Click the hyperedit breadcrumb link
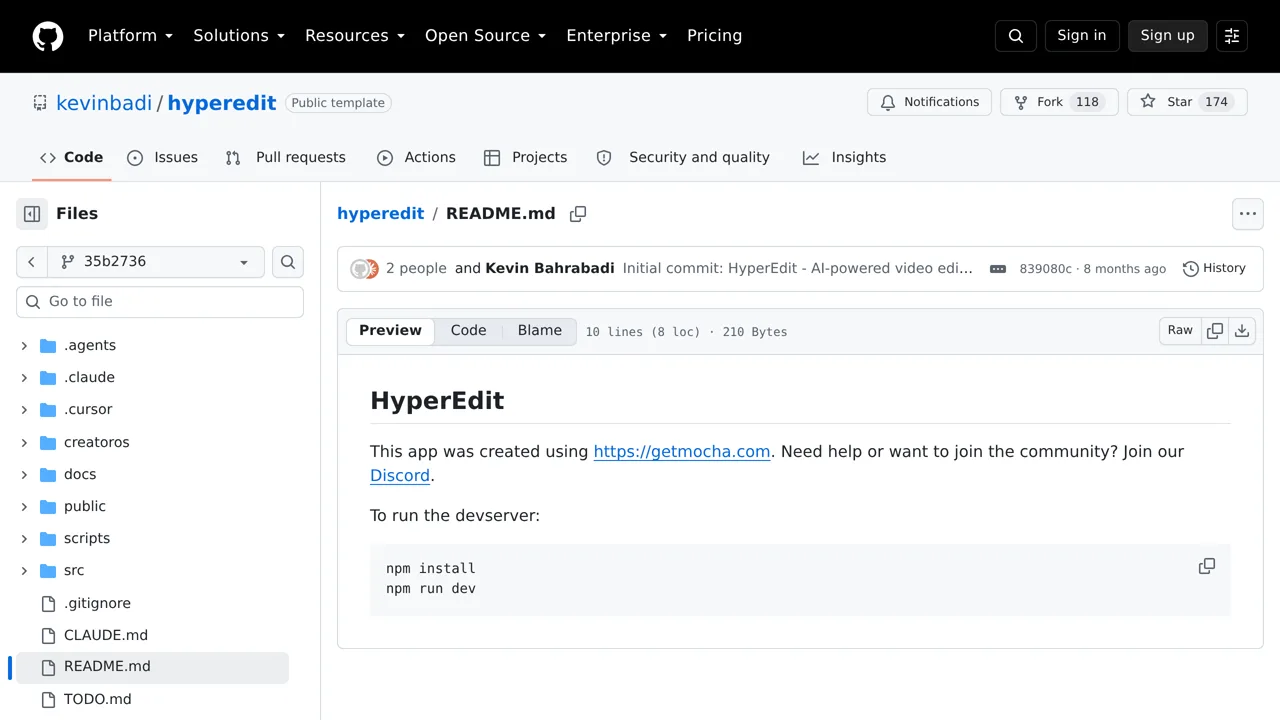The height and width of the screenshot is (720, 1280). click(x=381, y=214)
